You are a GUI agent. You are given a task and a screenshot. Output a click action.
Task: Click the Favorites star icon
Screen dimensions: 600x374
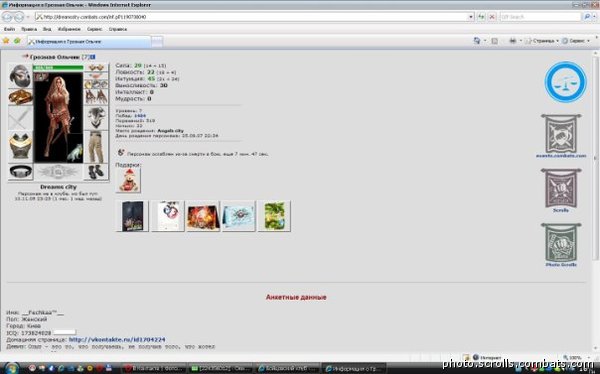pyautogui.click(x=6, y=41)
